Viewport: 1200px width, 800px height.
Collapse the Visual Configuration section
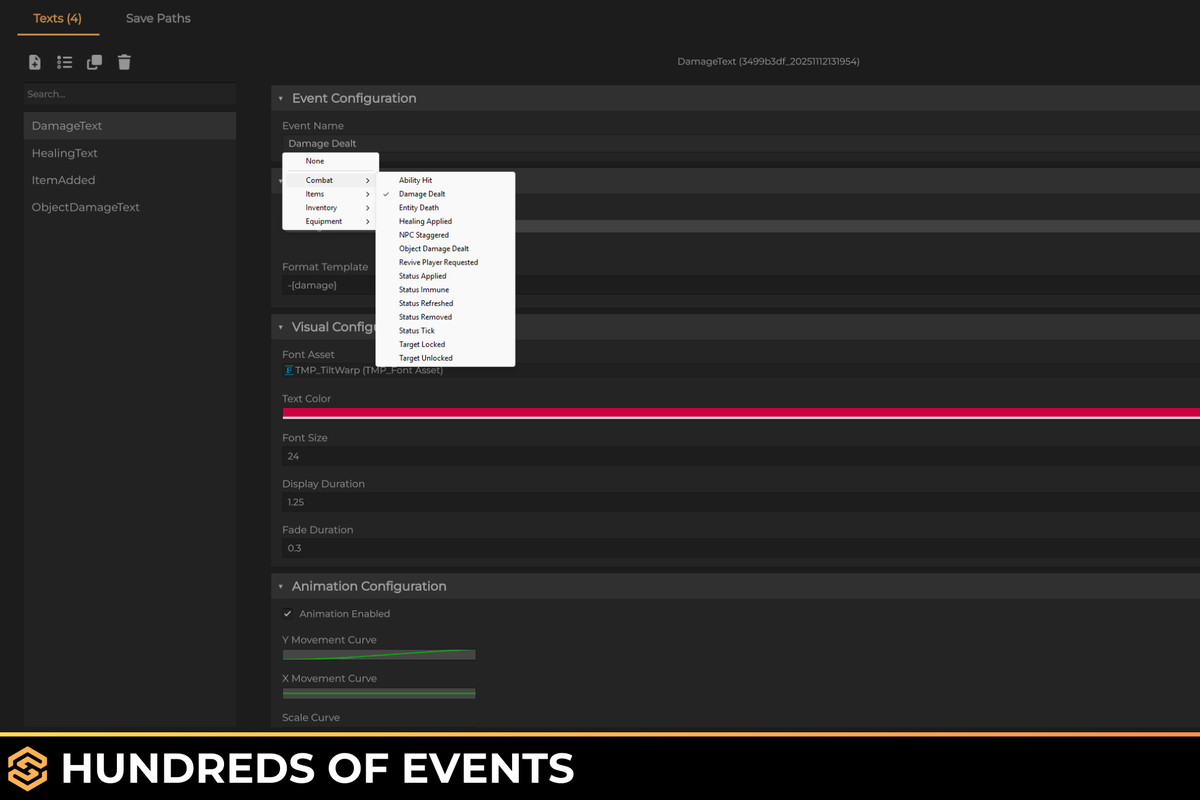(x=278, y=326)
